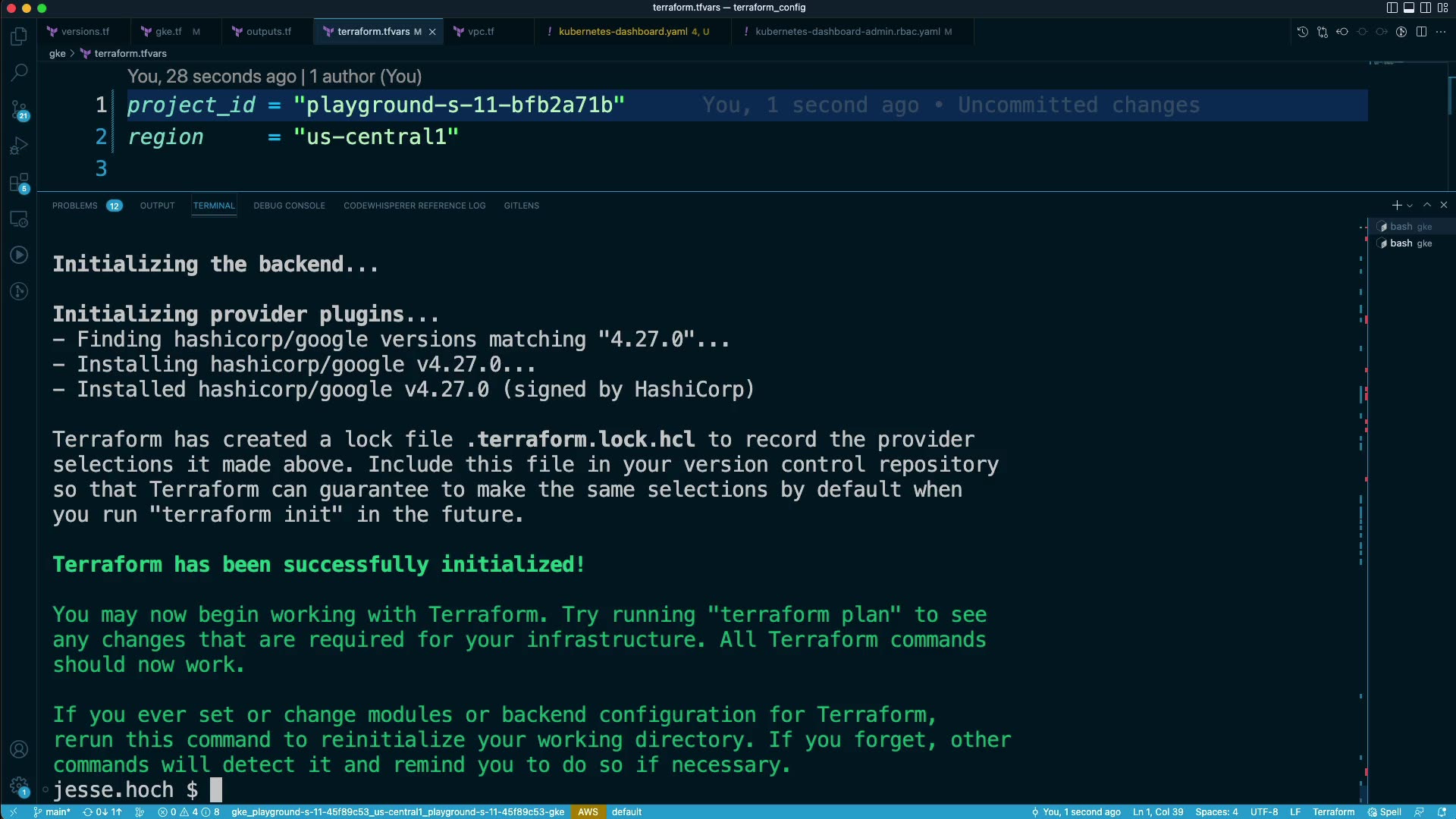This screenshot has height=819, width=1456.
Task: Click the editor minimap scrollbar
Action: point(1451,95)
